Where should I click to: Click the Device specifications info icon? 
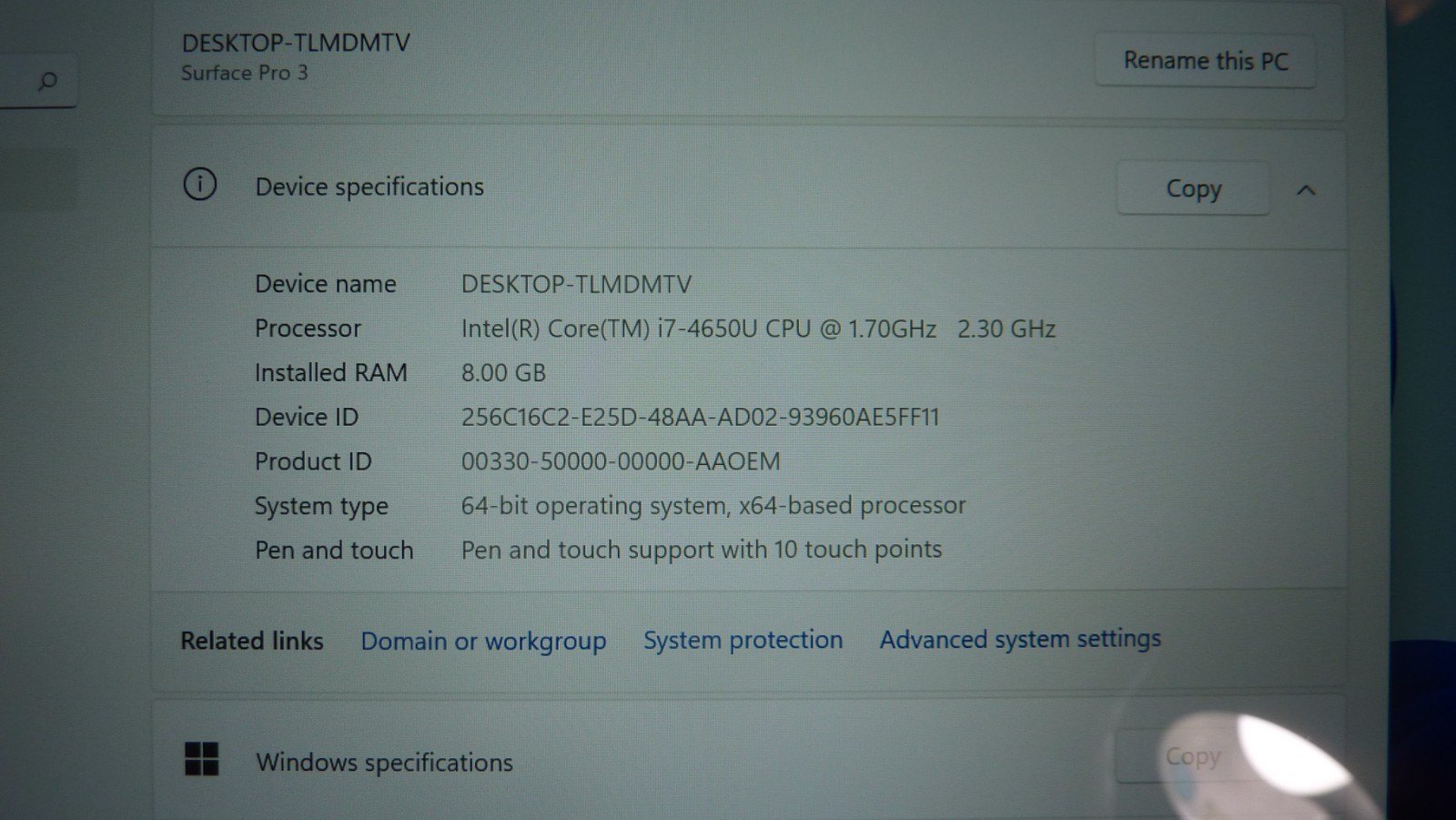(200, 185)
